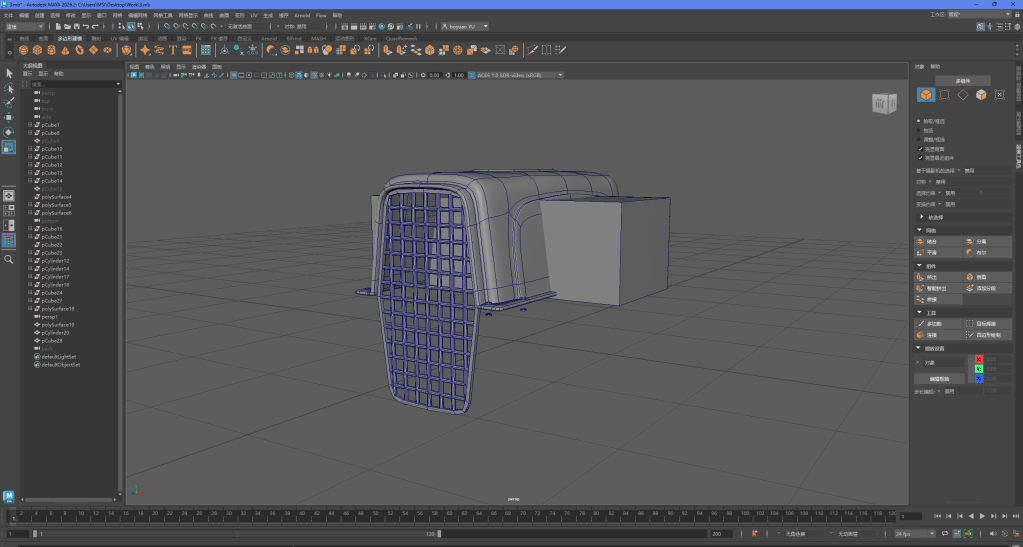Select the 拾取/框选 radio button
Viewport: 1023px width, 547px height.
tap(919, 121)
